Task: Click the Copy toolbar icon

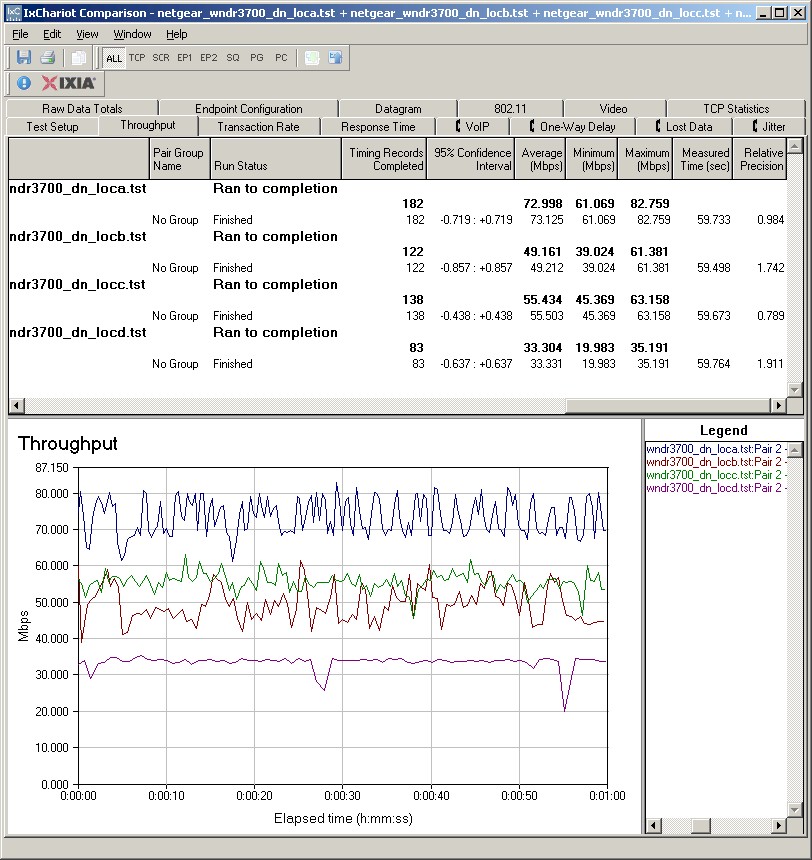Action: (x=79, y=58)
